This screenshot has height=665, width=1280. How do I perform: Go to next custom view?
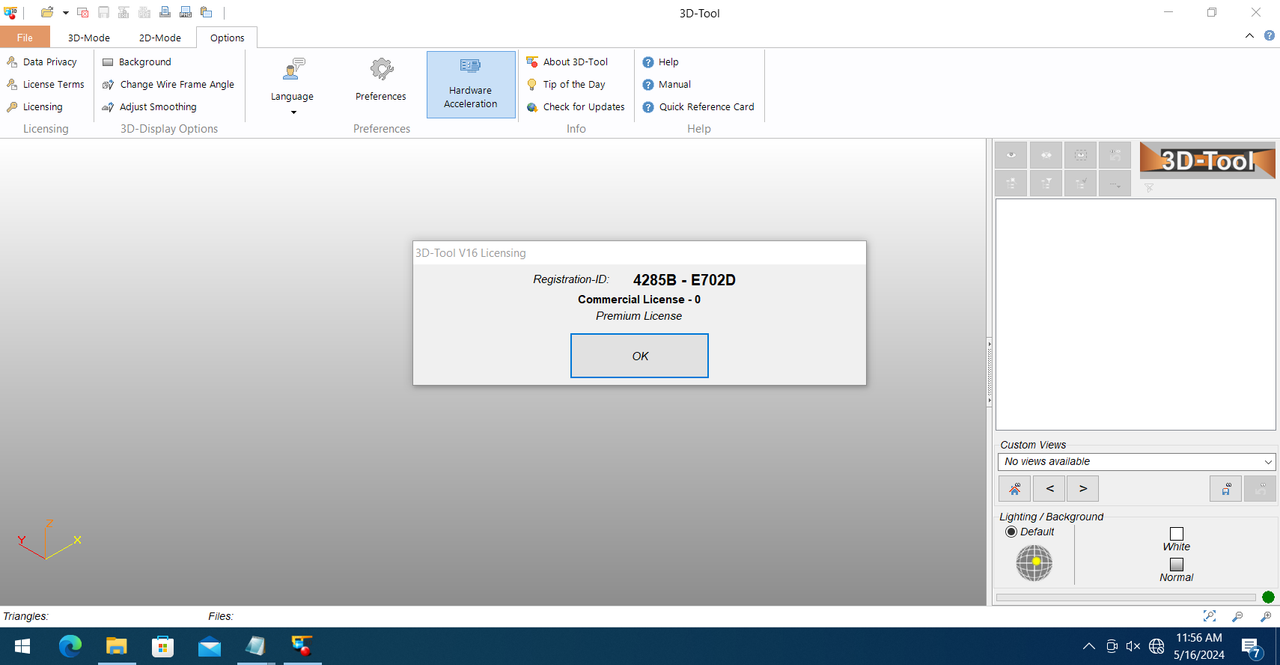coord(1083,488)
